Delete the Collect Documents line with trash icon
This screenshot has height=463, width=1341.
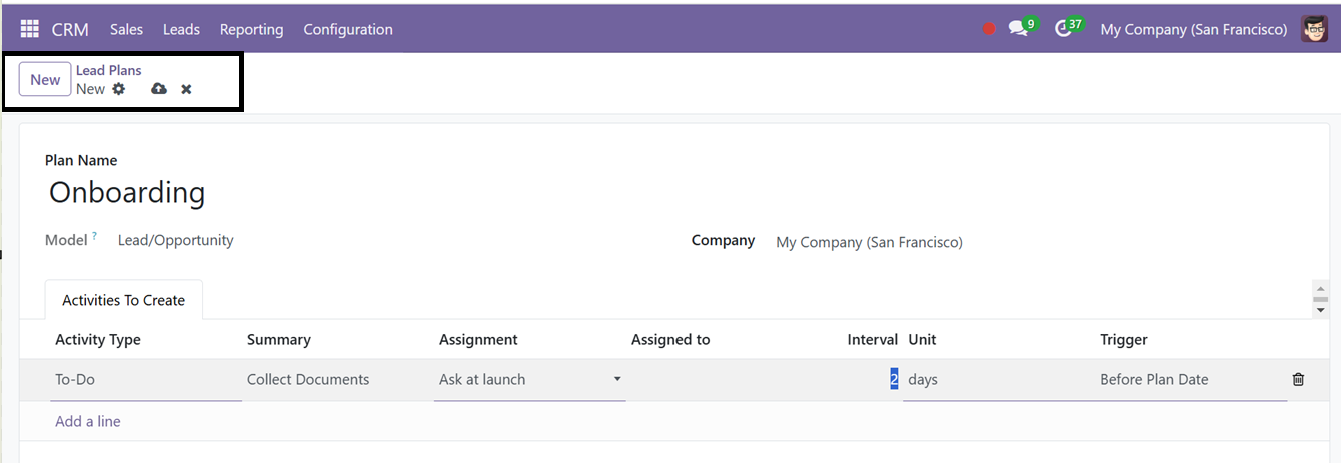(1298, 379)
